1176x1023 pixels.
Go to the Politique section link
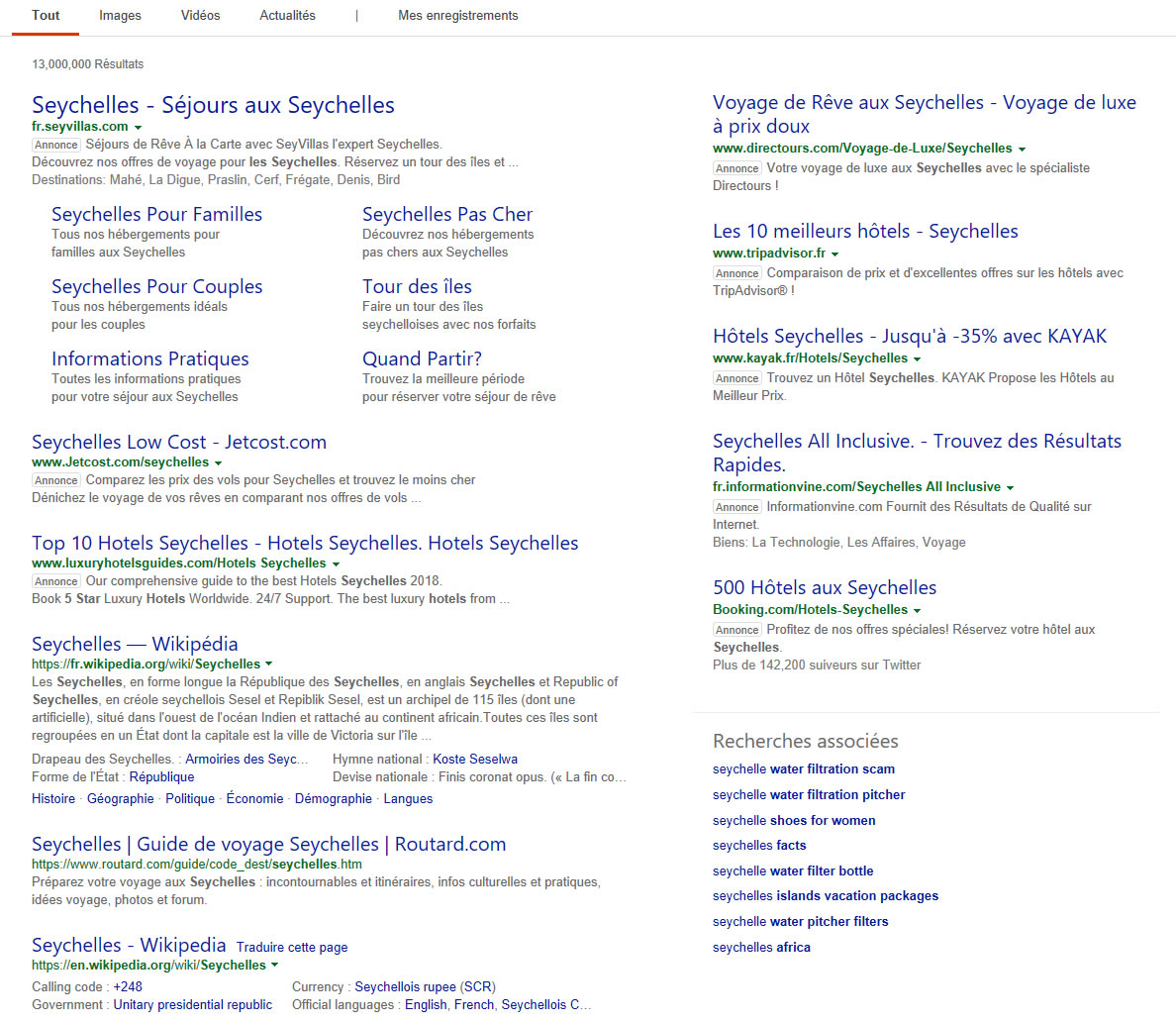190,798
